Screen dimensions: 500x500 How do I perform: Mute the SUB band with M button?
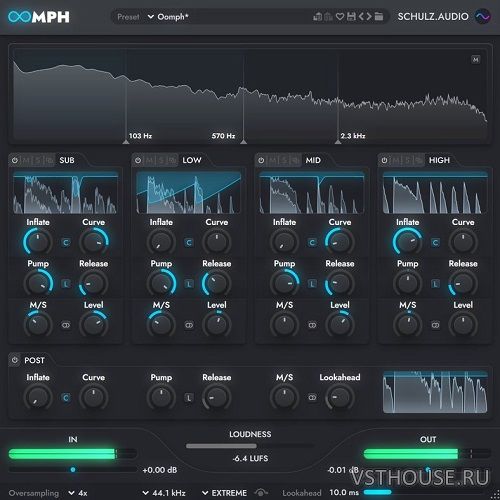[x=26, y=160]
